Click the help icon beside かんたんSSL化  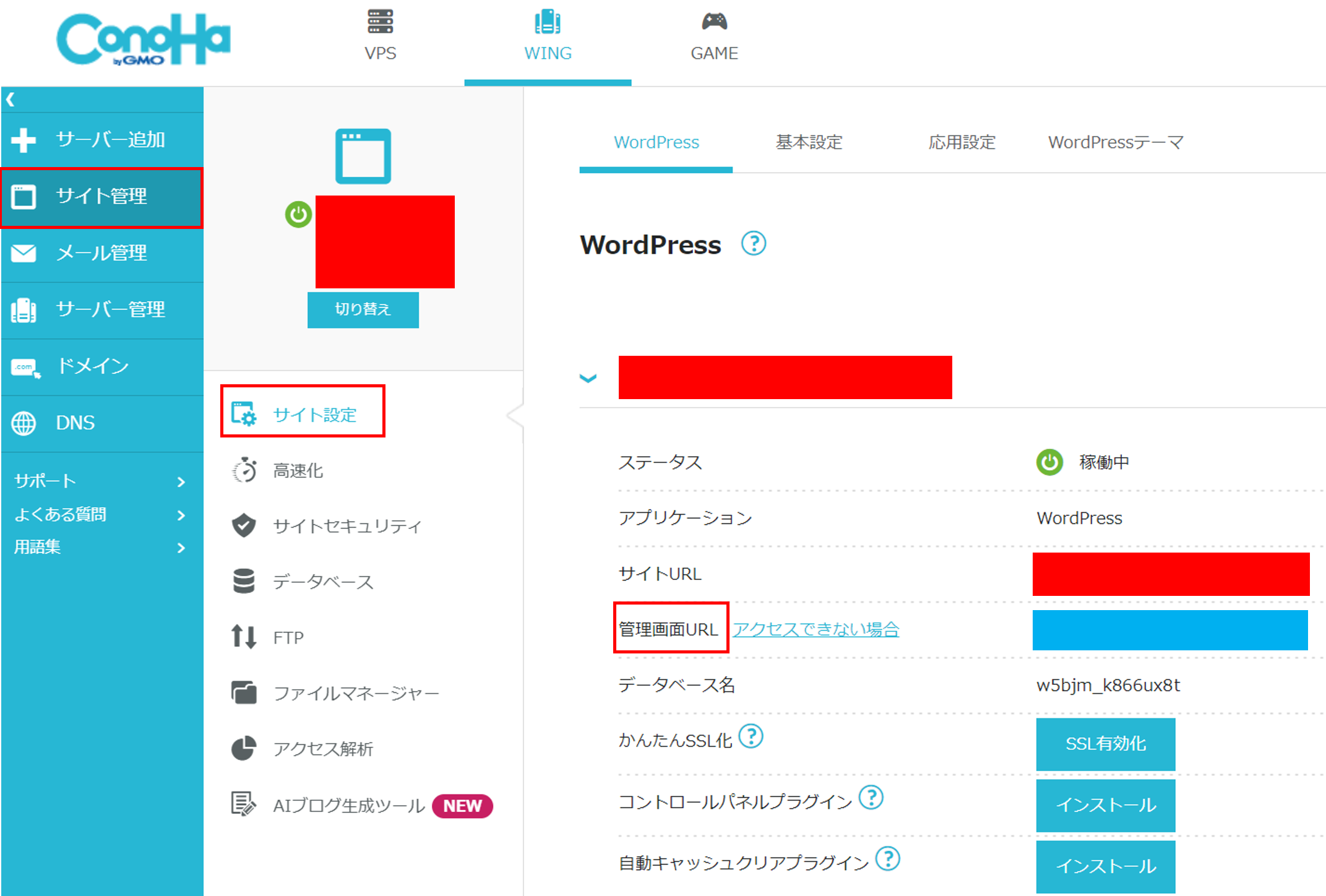pyautogui.click(x=751, y=736)
